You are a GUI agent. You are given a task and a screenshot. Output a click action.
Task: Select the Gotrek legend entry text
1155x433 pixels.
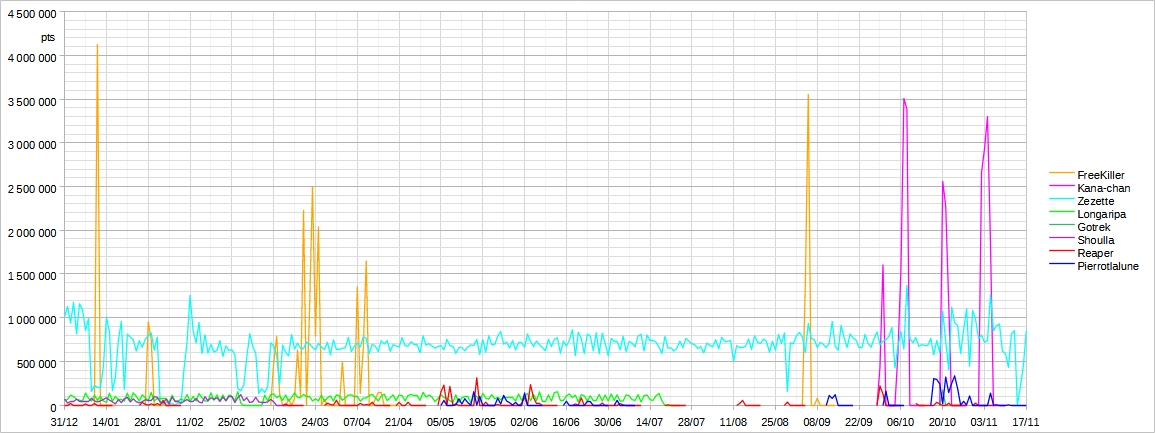[x=1094, y=227]
